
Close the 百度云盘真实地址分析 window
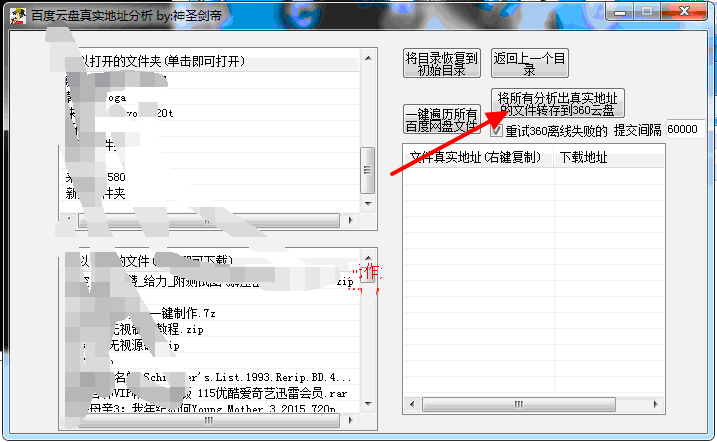(684, 12)
